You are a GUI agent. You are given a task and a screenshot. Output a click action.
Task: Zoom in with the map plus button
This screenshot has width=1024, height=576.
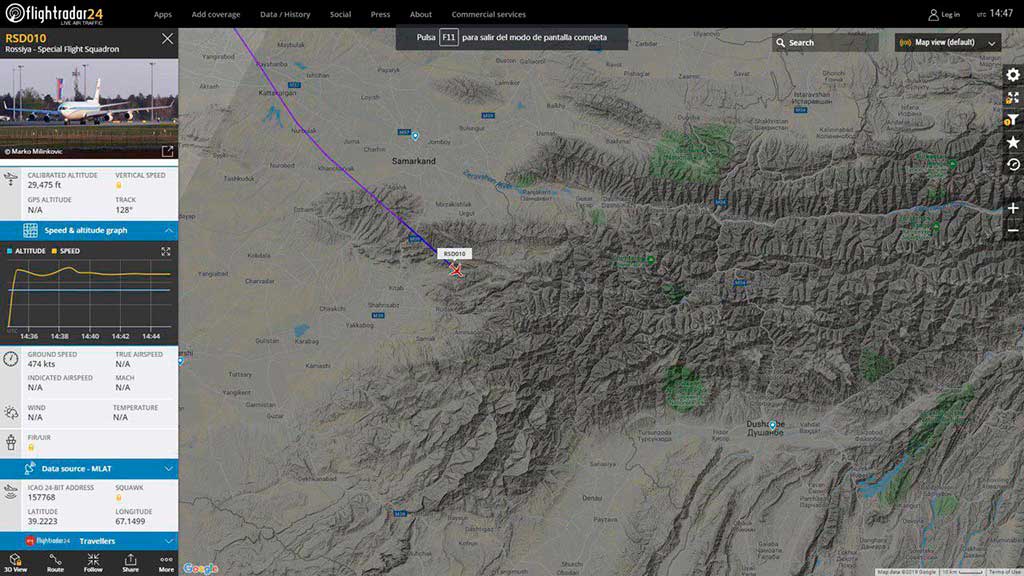[x=1013, y=208]
